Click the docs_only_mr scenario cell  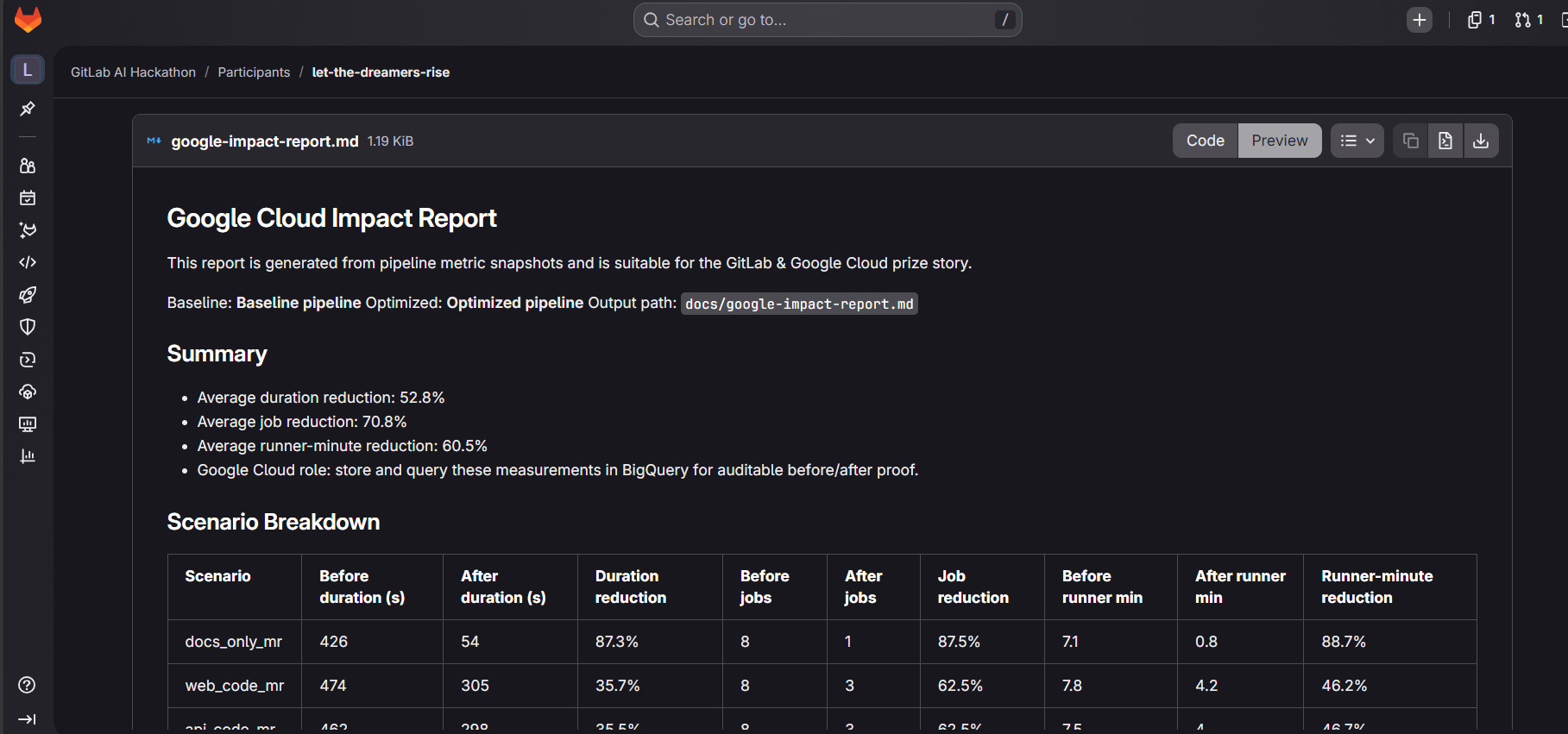point(234,642)
